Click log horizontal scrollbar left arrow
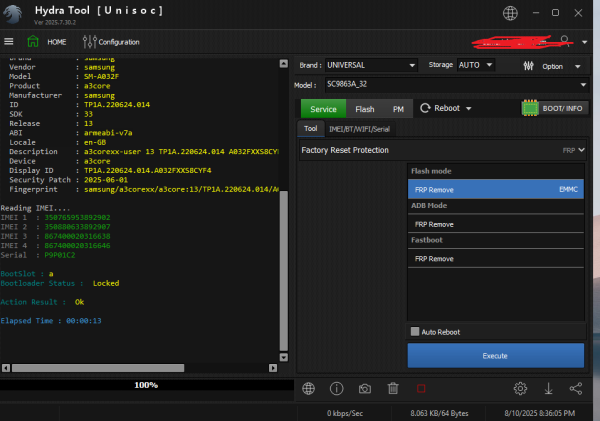 [6, 368]
